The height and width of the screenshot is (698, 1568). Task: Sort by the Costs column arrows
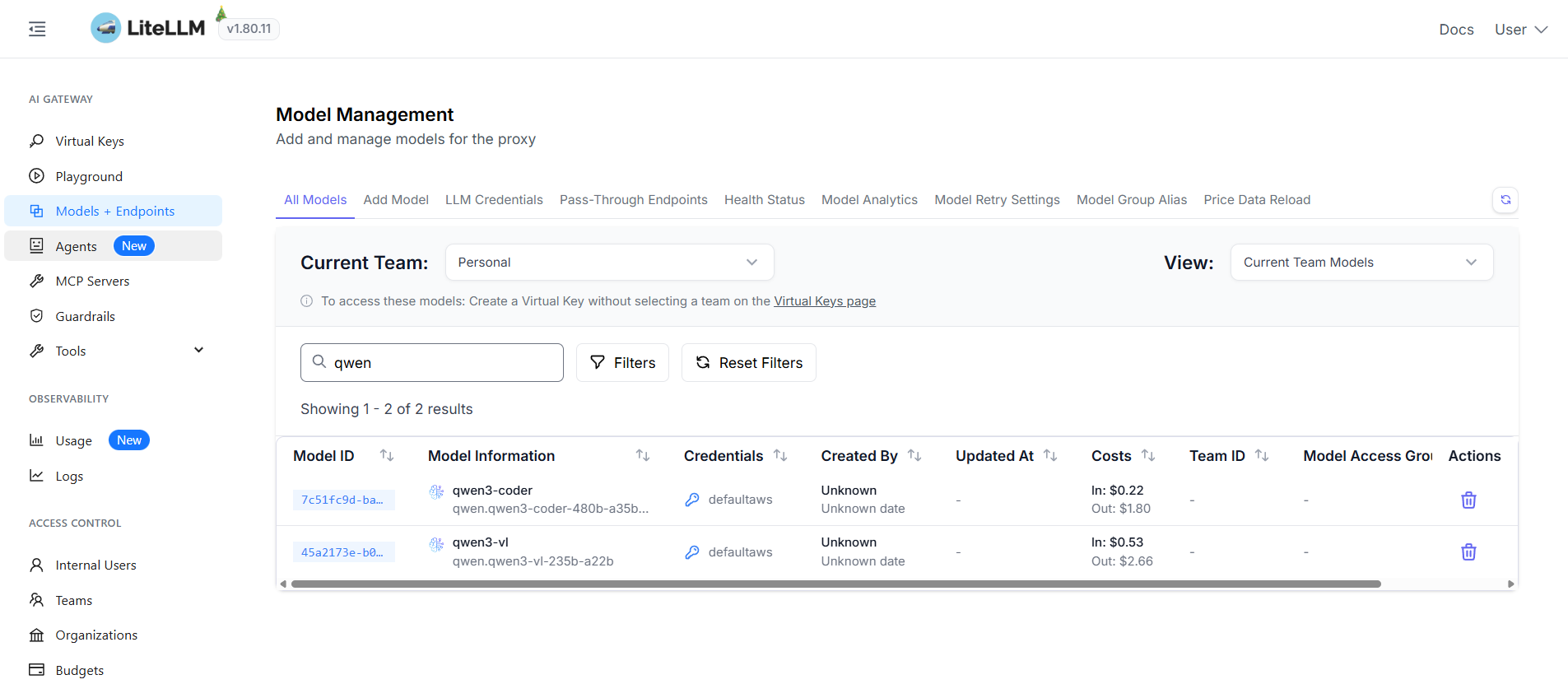click(x=1147, y=455)
